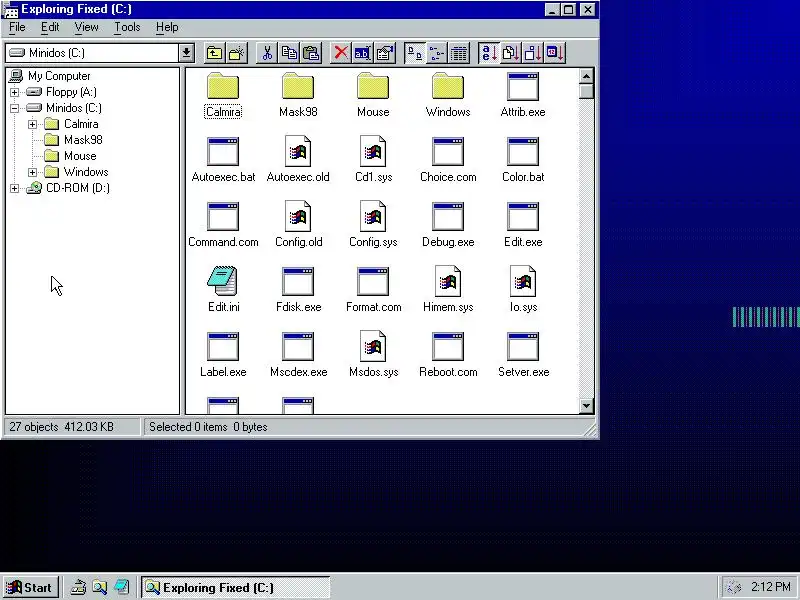The height and width of the screenshot is (600, 800).
Task: Click the system tray icon beside clock
Action: [x=733, y=588]
